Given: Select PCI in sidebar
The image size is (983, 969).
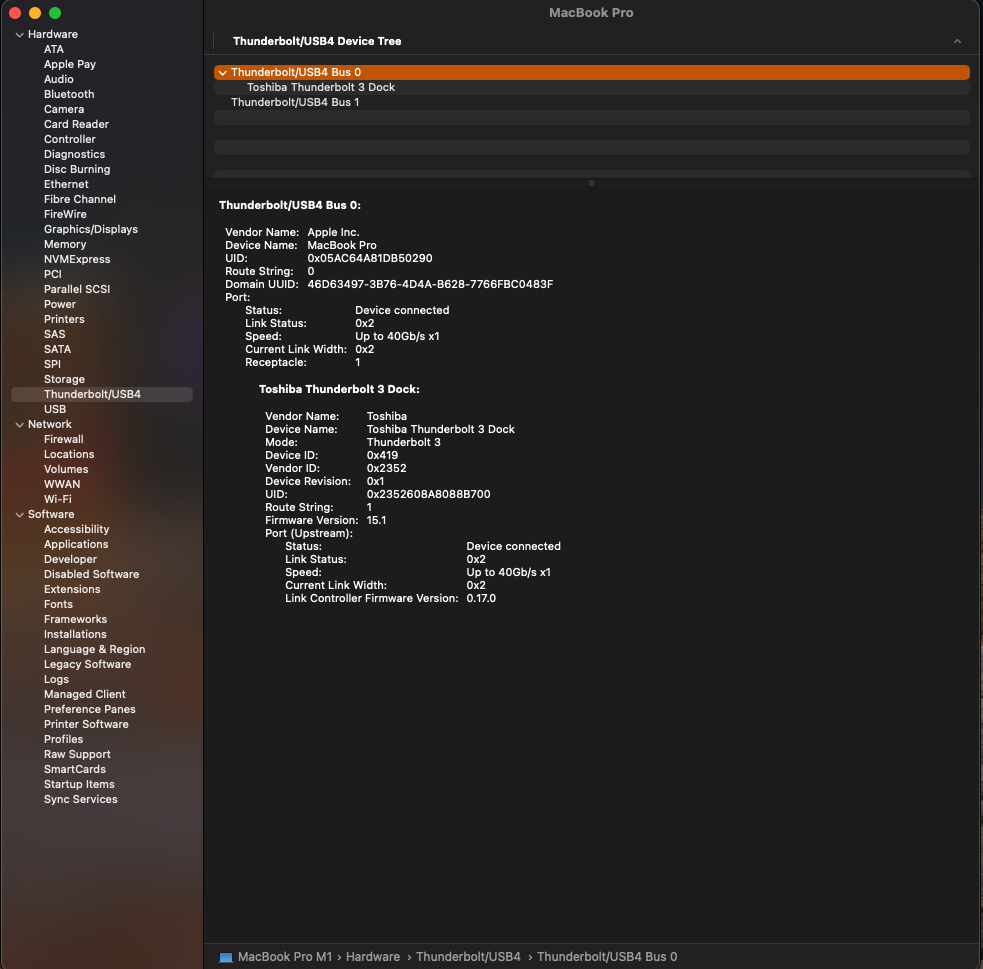Looking at the screenshot, I should point(53,275).
